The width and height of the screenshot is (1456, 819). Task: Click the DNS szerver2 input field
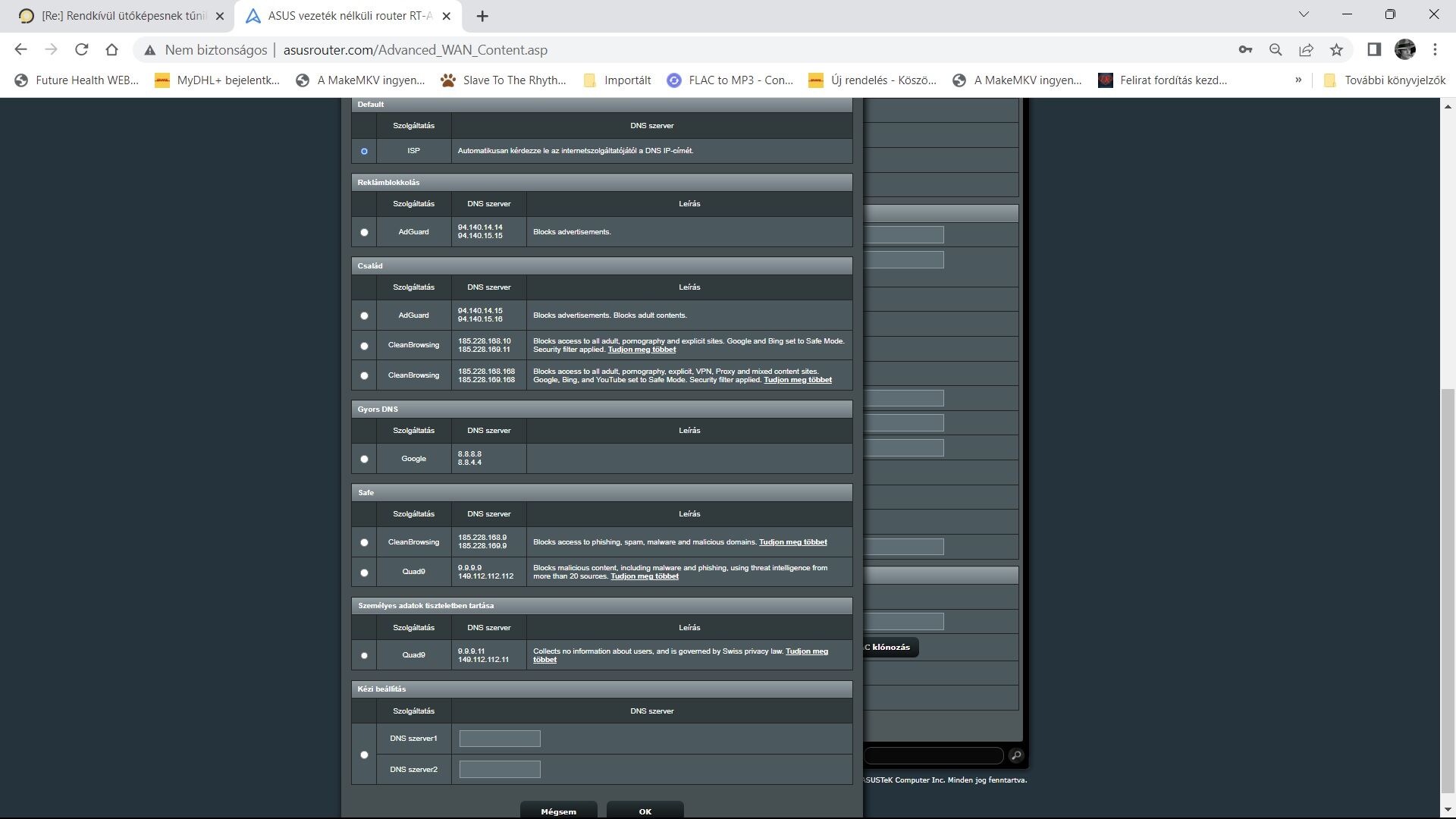click(500, 769)
